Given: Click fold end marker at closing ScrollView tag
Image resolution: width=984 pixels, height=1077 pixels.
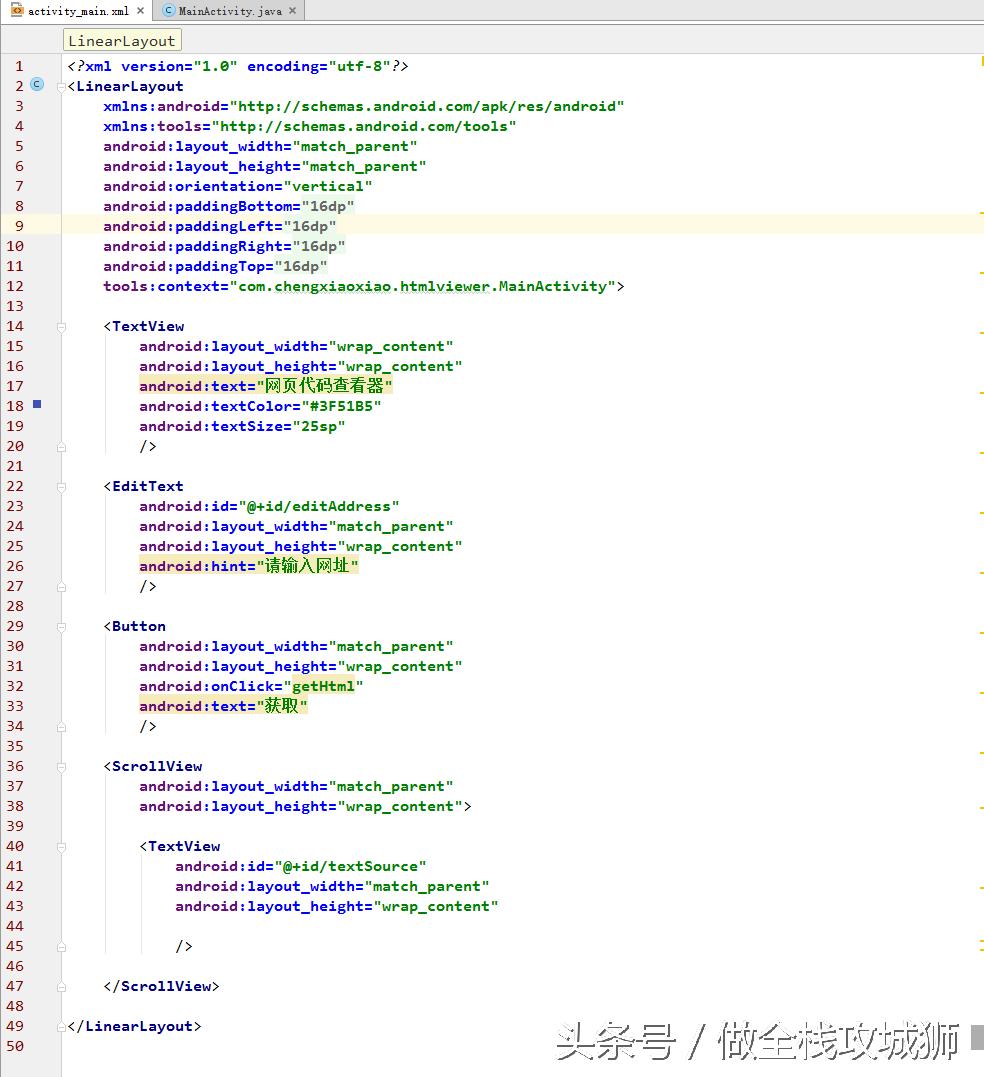Looking at the screenshot, I should (x=62, y=987).
